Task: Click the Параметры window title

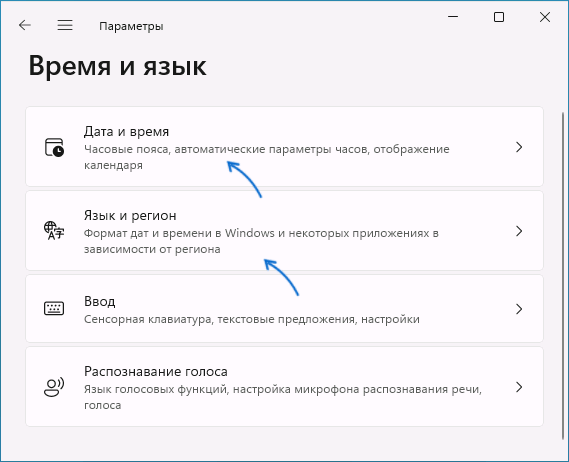Action: click(x=131, y=26)
